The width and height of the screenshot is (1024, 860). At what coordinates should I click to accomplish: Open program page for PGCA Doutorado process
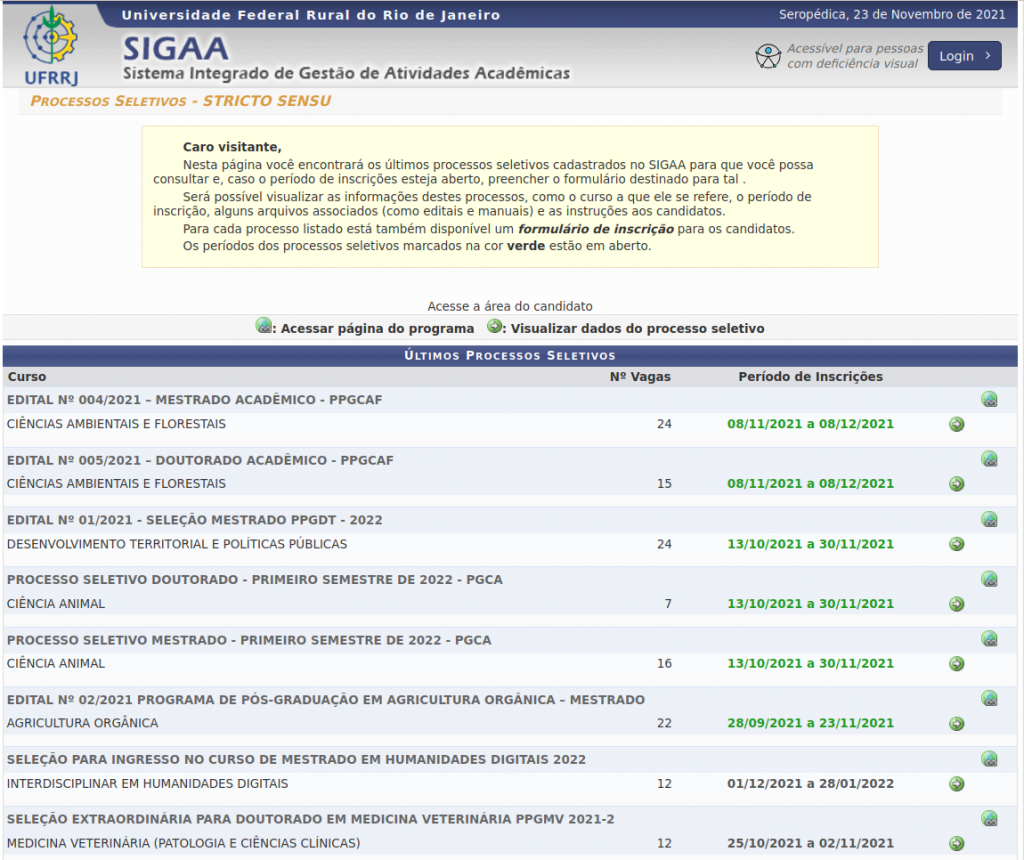(x=989, y=579)
